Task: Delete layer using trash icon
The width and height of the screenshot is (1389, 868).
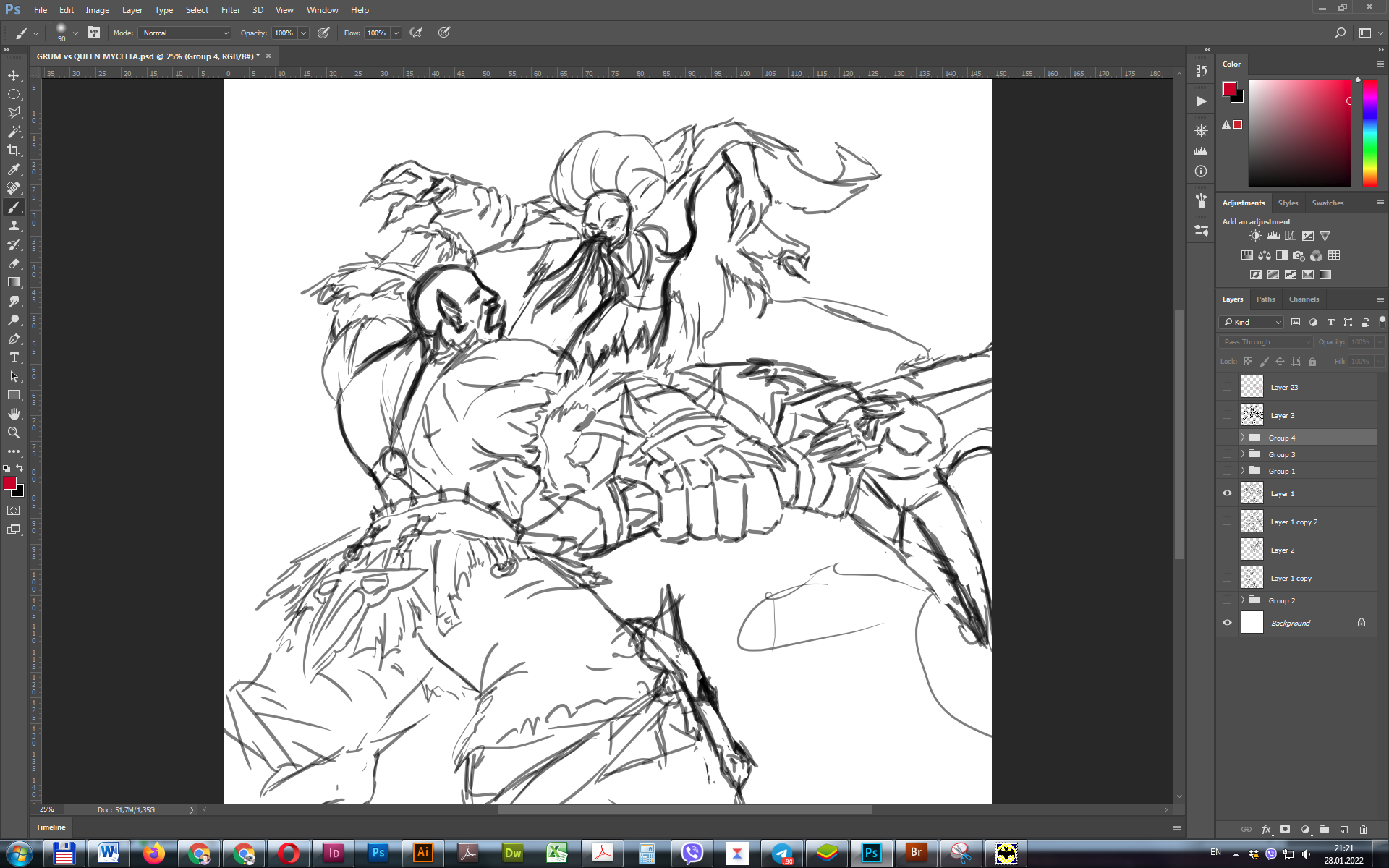Action: (1364, 830)
